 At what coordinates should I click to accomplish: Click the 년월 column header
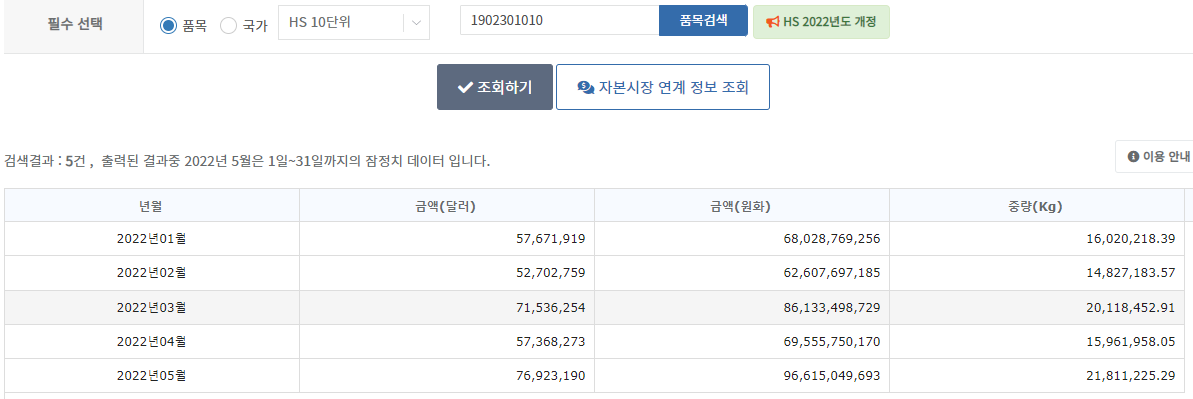[151, 206]
